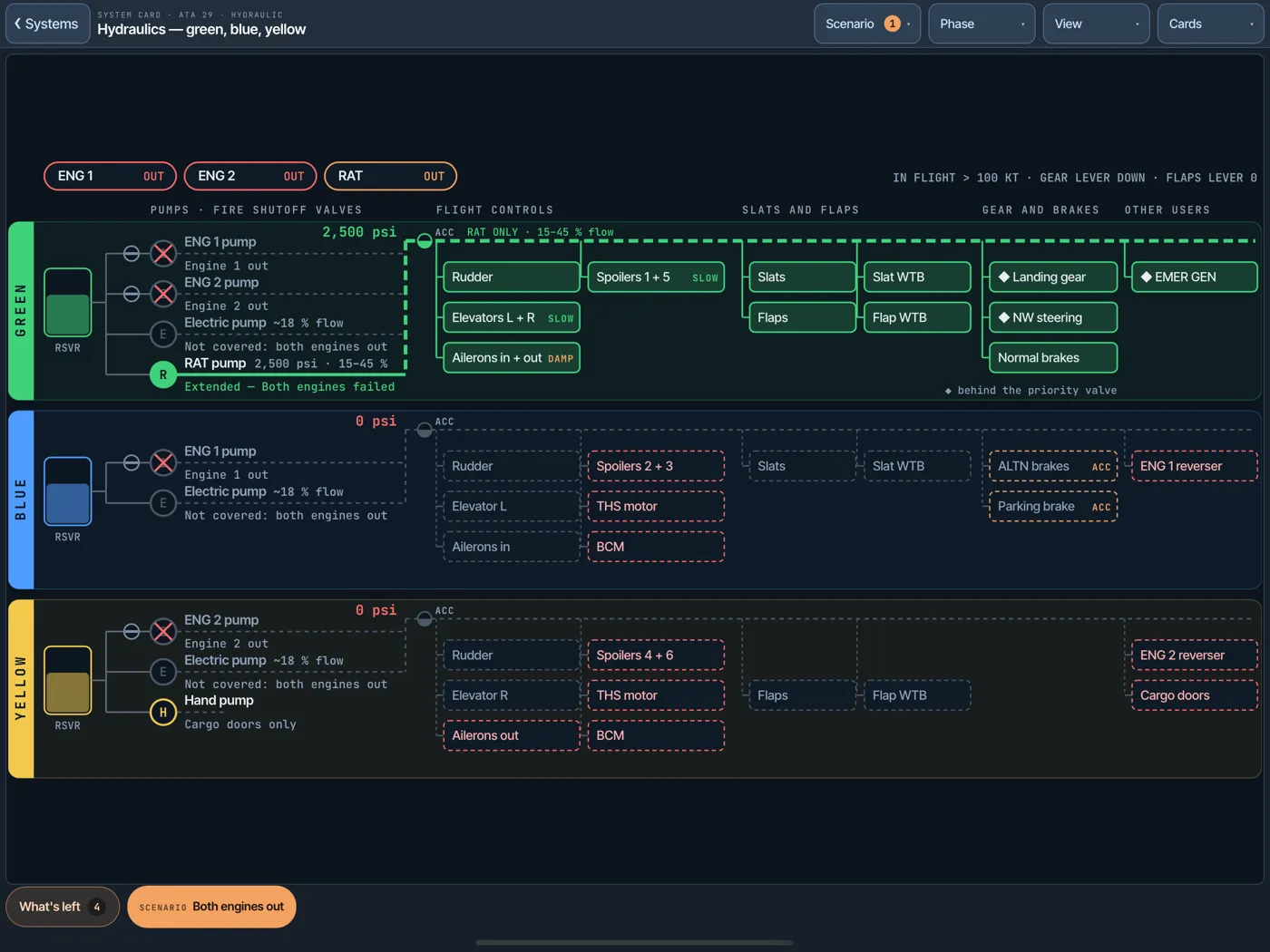
Task: Select the ENG 1 reverser box
Action: [1194, 466]
